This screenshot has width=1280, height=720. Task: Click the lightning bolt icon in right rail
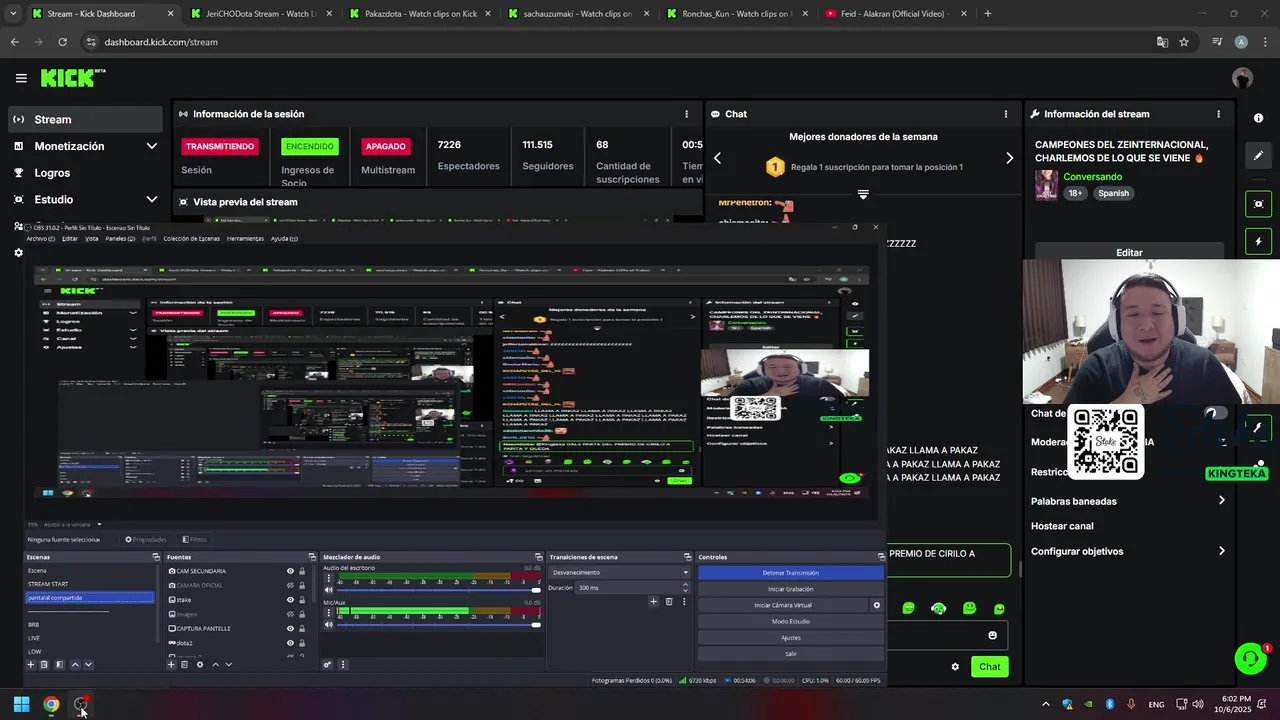pyautogui.click(x=1258, y=242)
